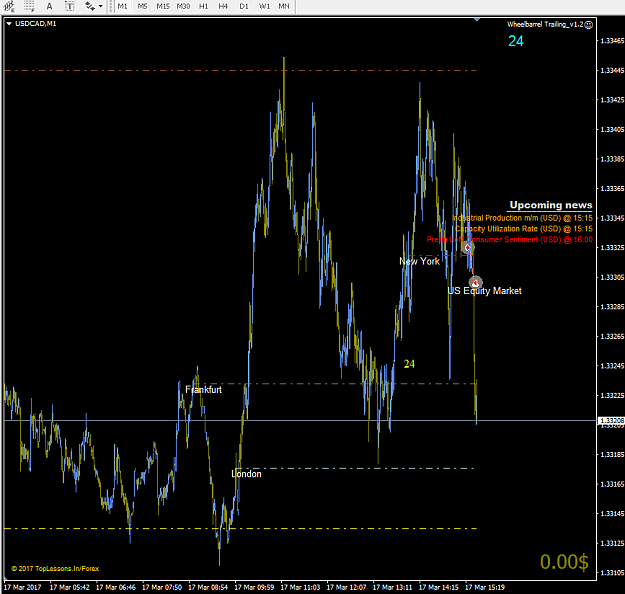Click the 0.00$ profit display

(x=564, y=562)
